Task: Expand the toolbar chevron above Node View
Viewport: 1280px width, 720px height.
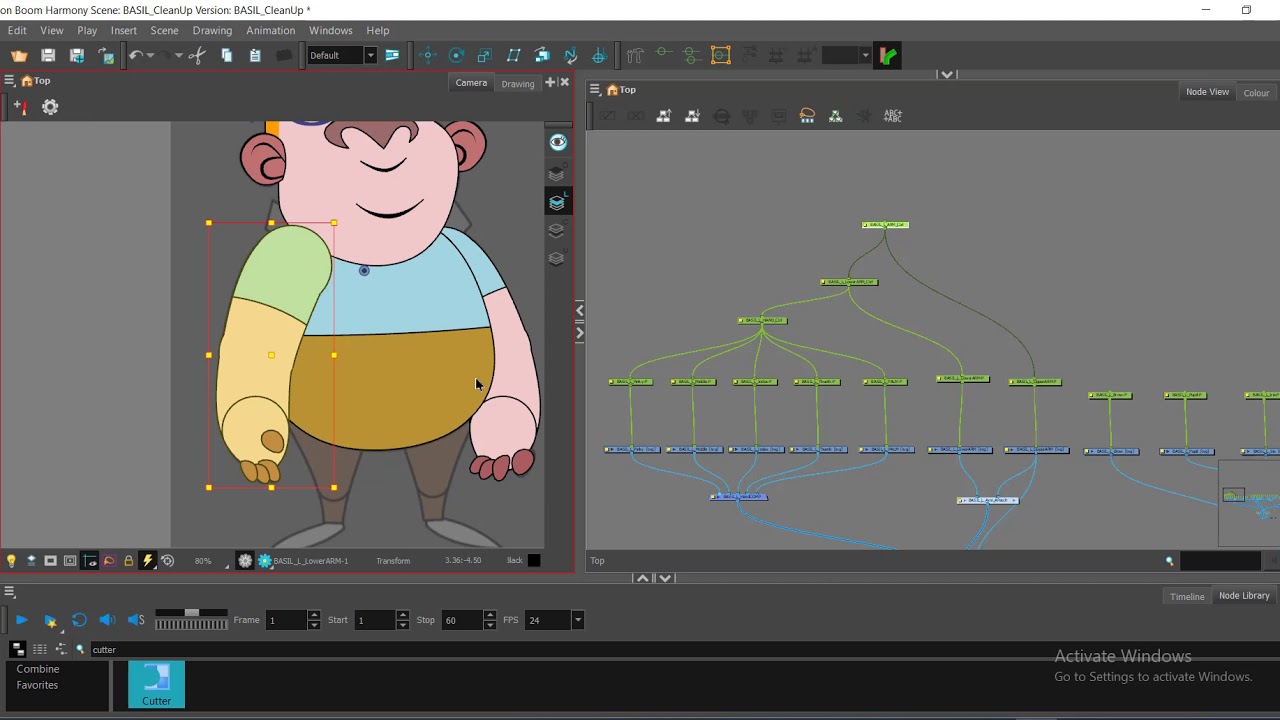Action: point(947,74)
